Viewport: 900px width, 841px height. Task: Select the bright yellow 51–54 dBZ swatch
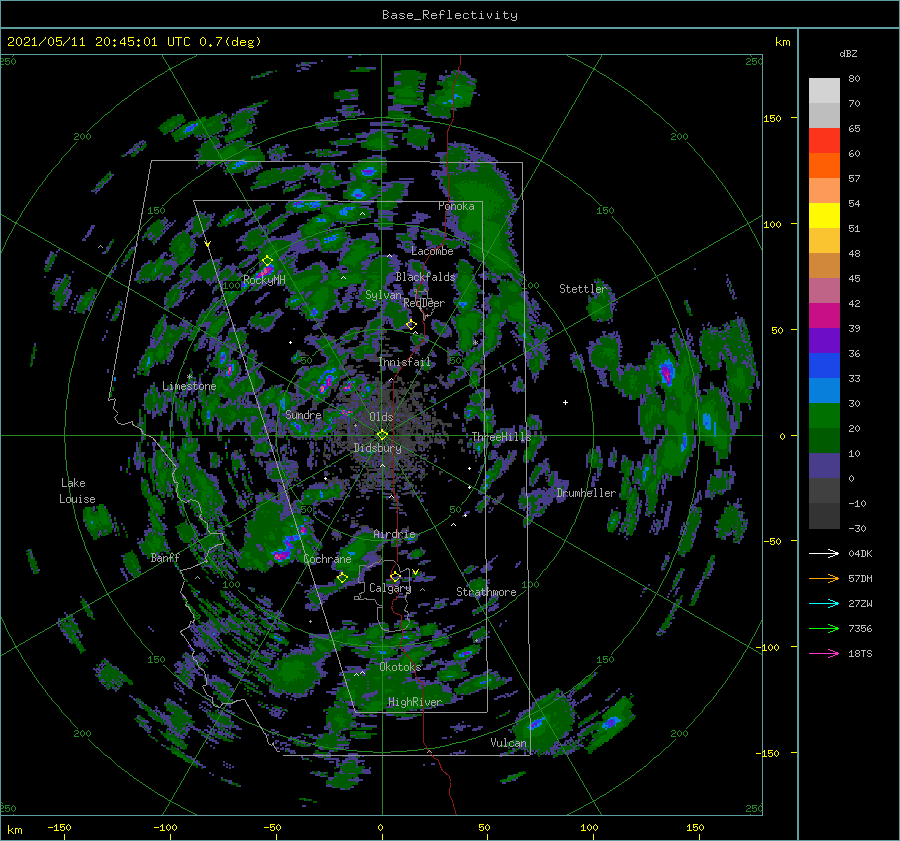point(824,216)
